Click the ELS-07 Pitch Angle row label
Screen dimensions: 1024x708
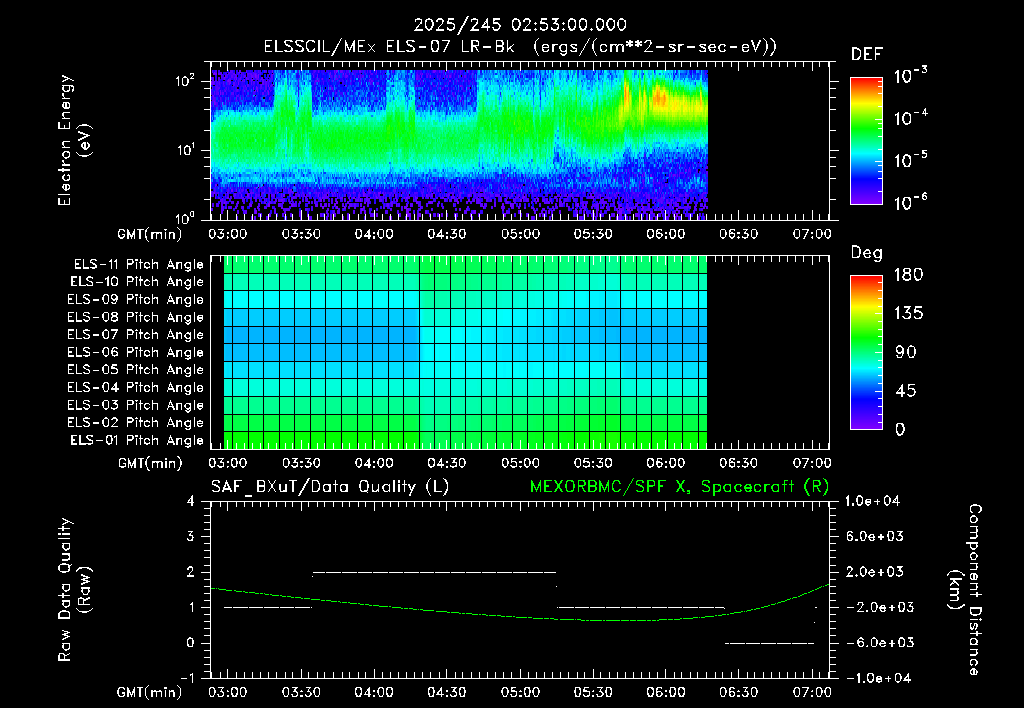136,334
